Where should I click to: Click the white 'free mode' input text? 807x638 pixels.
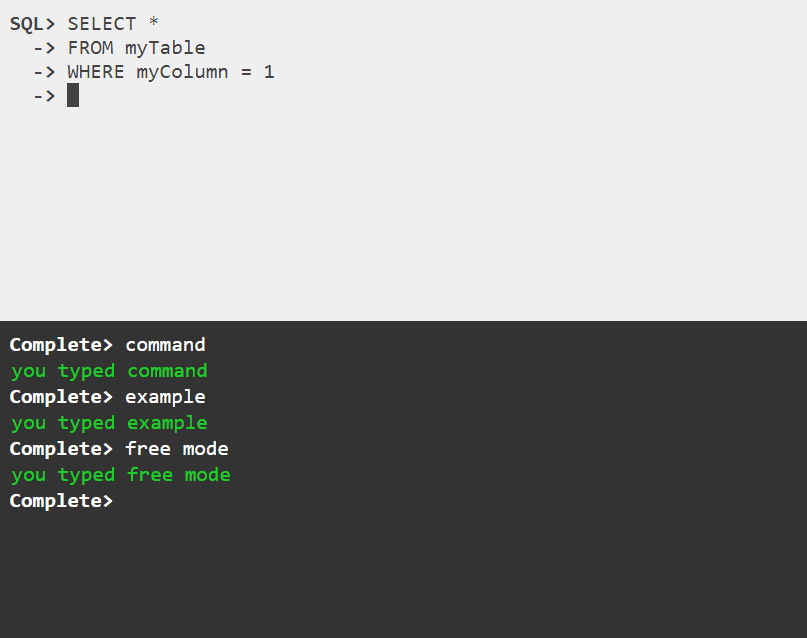[177, 449]
